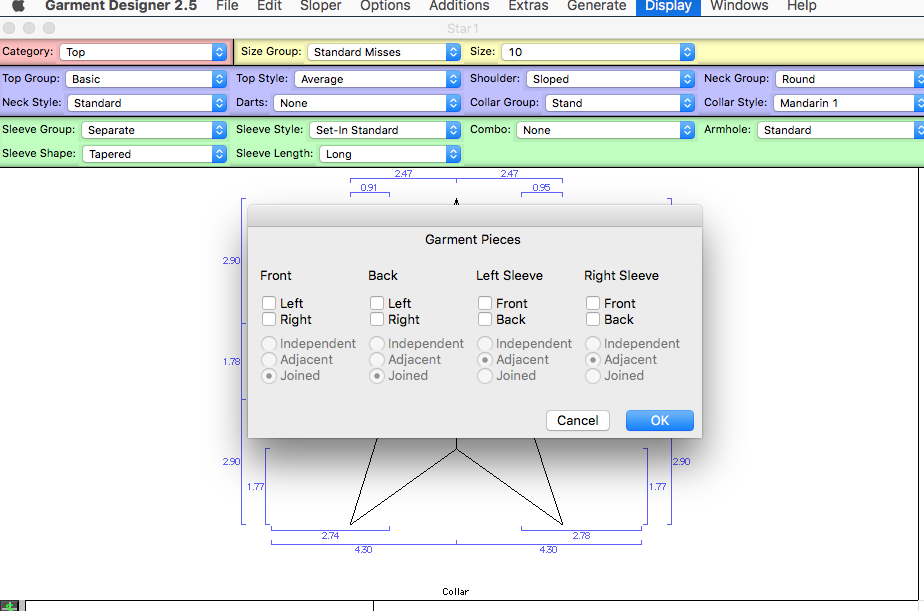Open the Extras menu
Screen dimensions: 924x611
[x=528, y=6]
